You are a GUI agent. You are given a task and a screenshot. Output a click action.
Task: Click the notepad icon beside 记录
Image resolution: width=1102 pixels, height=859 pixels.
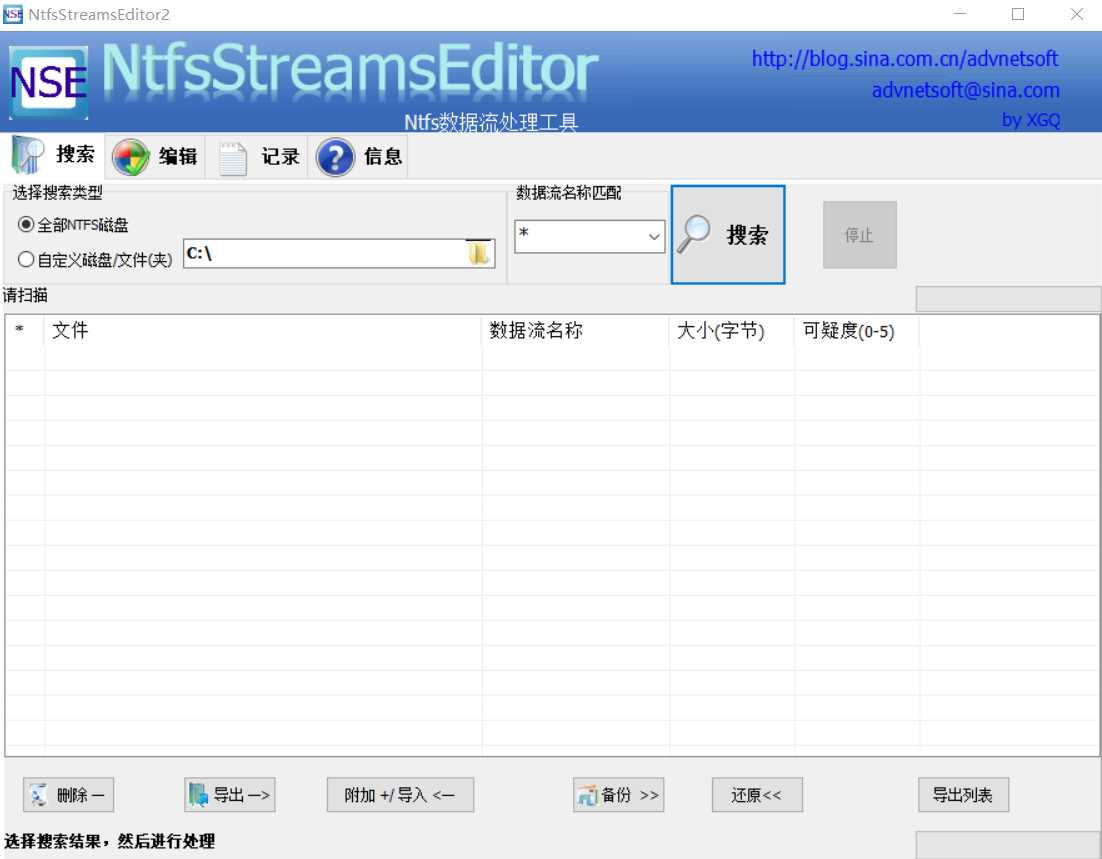coord(233,158)
